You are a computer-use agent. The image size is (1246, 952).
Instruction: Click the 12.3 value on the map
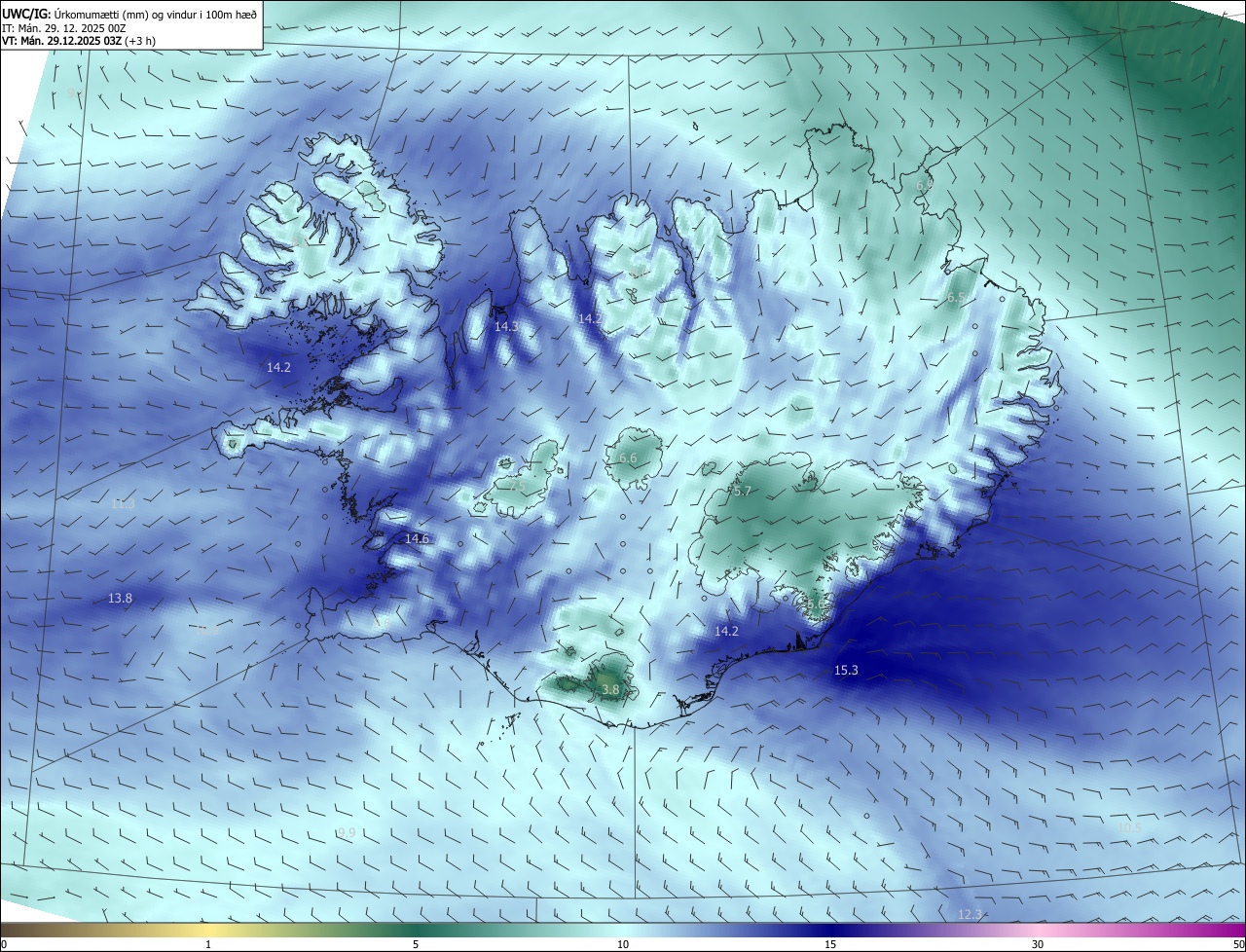(970, 914)
